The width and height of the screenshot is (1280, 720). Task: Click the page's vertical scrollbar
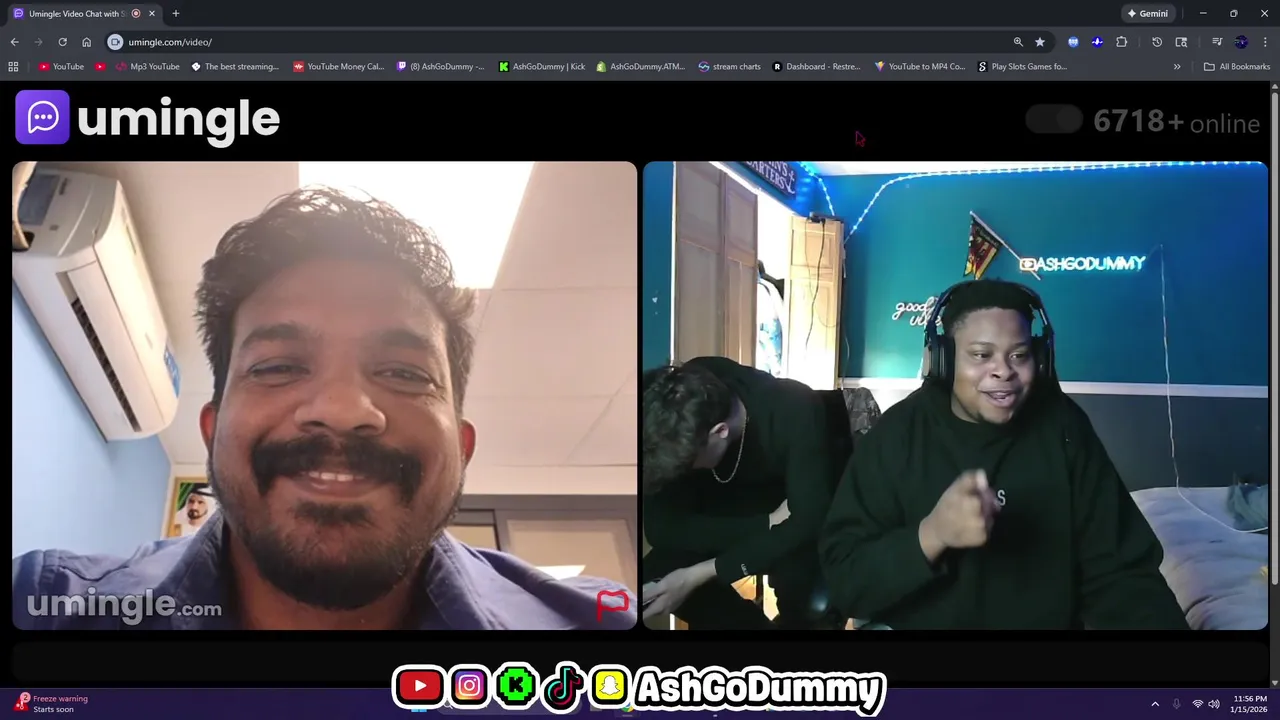[x=1274, y=340]
